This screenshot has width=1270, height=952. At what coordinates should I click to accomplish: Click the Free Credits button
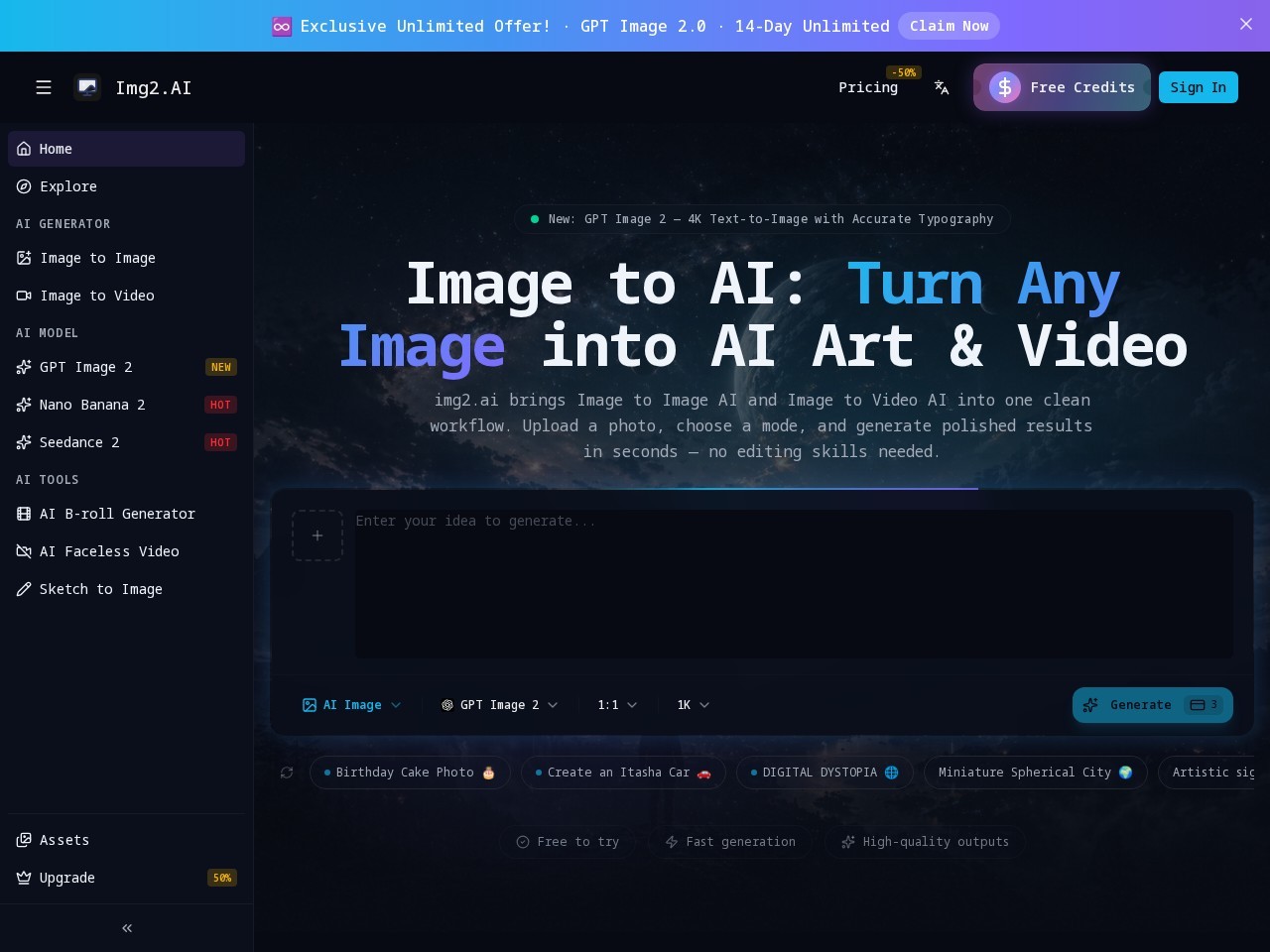(x=1062, y=87)
